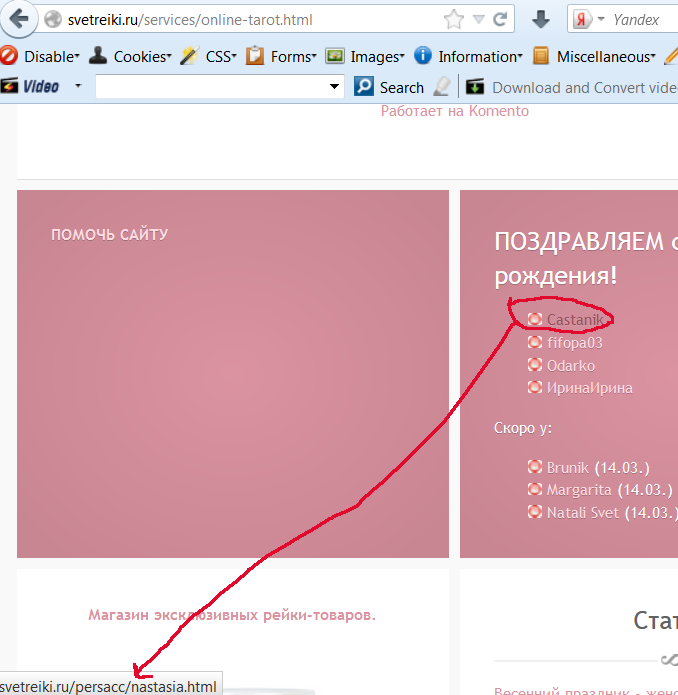Click the ПОЗДРАВЛЯЕМ birthday heading

[586, 259]
